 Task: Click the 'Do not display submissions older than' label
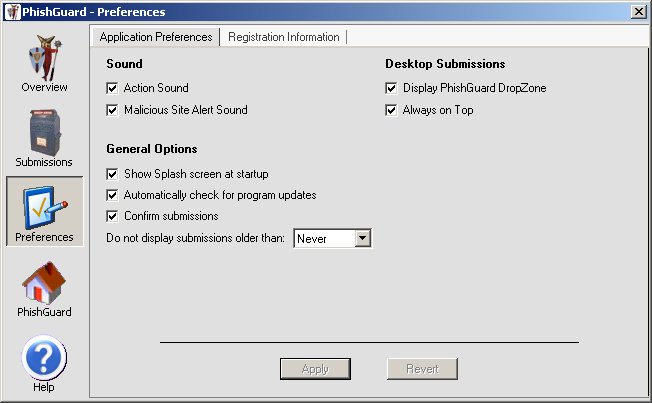point(195,238)
